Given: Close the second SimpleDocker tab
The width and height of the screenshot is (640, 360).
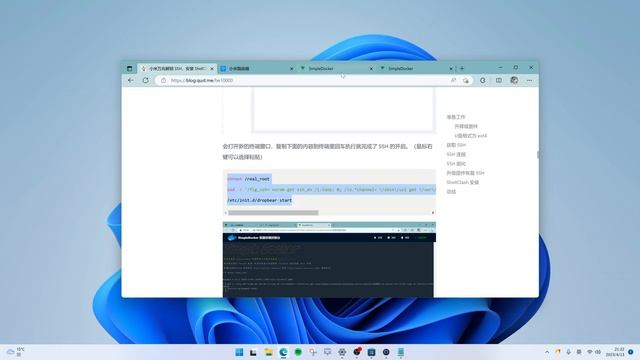Looking at the screenshot, I should pos(451,69).
